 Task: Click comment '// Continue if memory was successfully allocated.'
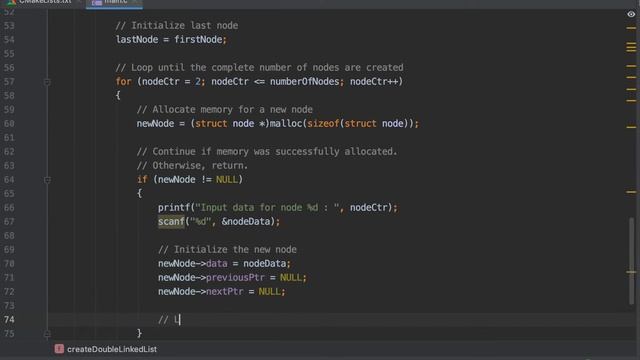[x=267, y=152]
